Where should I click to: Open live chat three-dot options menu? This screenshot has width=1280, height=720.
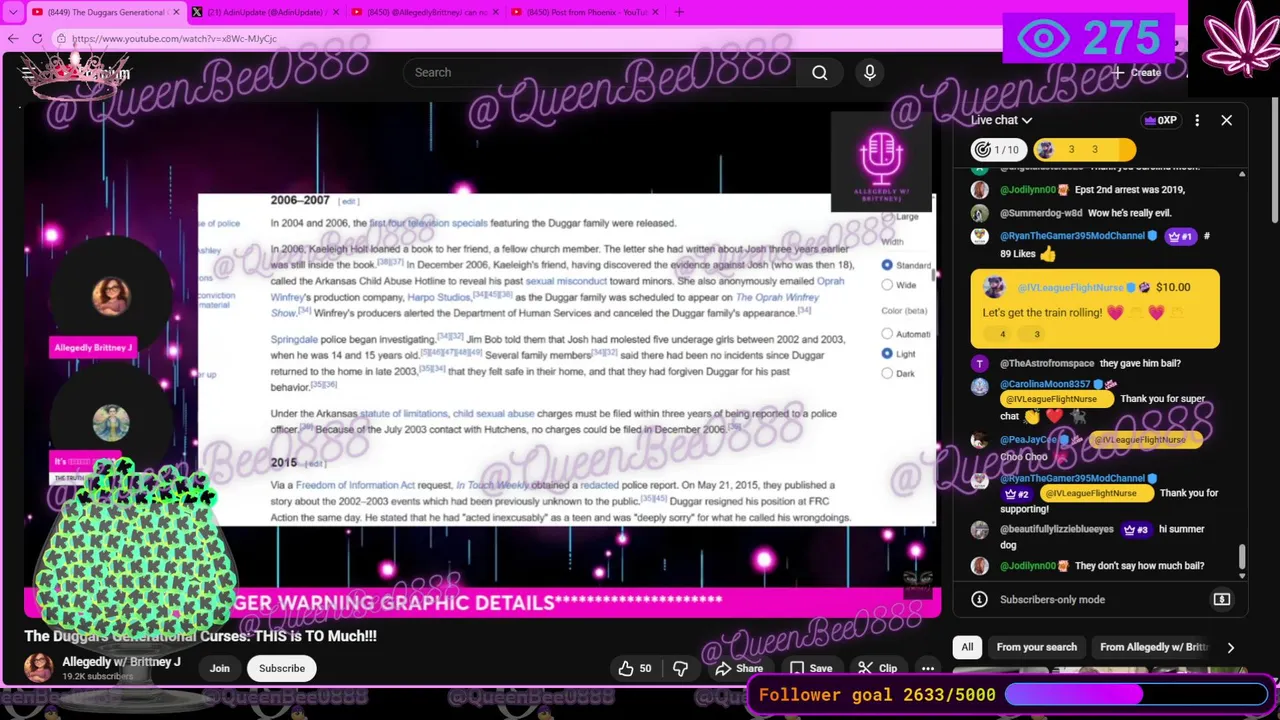(x=1197, y=120)
